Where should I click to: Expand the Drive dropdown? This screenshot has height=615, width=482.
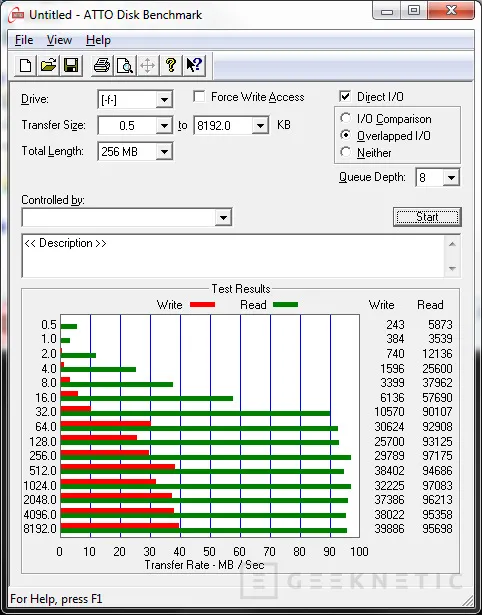(x=164, y=100)
